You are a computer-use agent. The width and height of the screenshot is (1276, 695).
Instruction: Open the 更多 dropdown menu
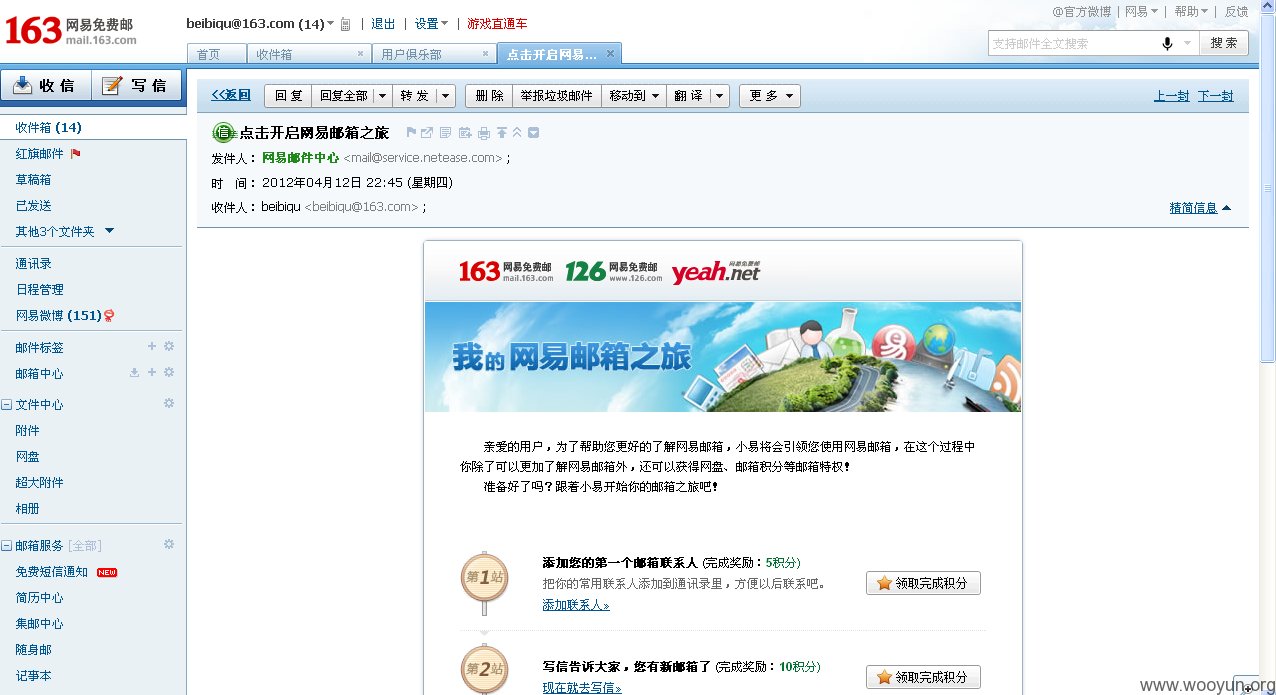click(769, 96)
